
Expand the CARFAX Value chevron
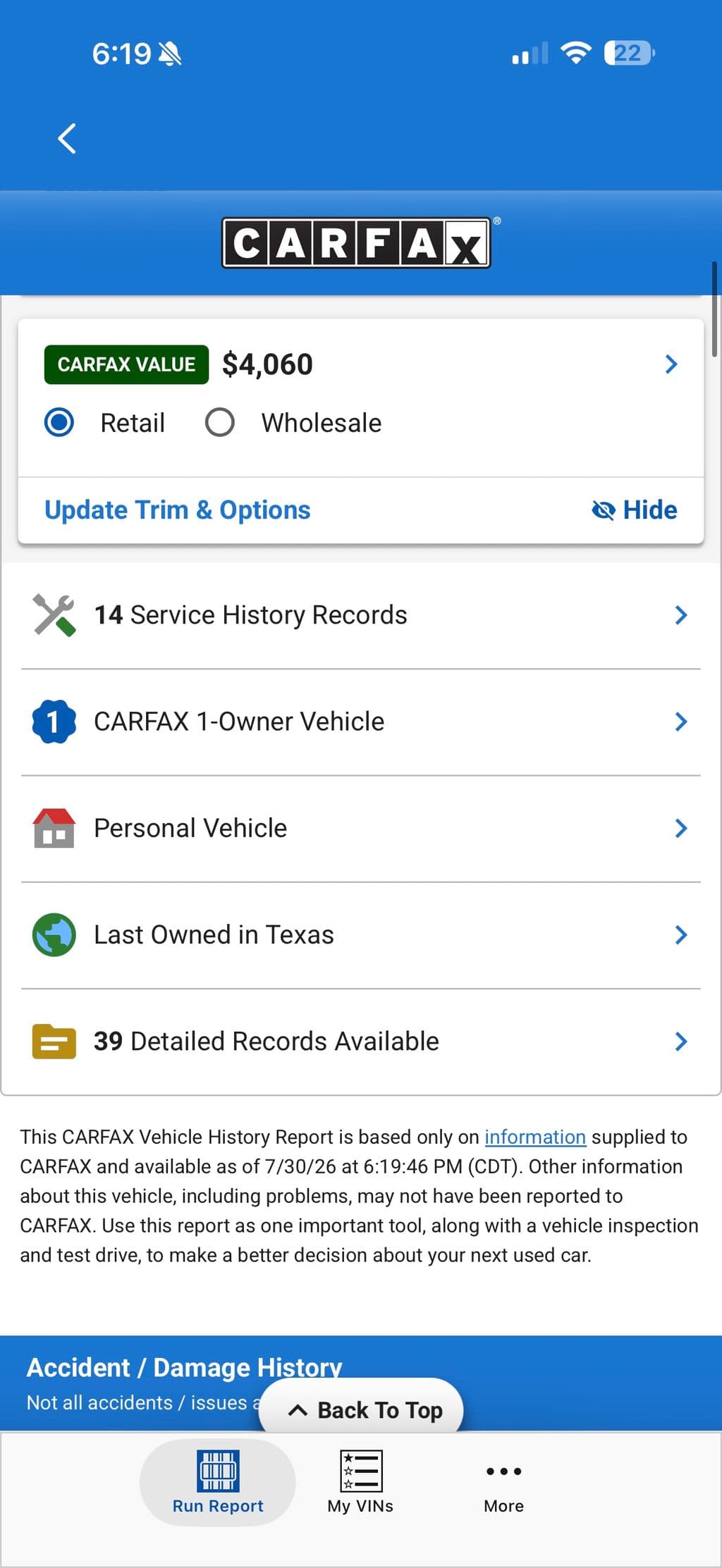click(x=671, y=364)
